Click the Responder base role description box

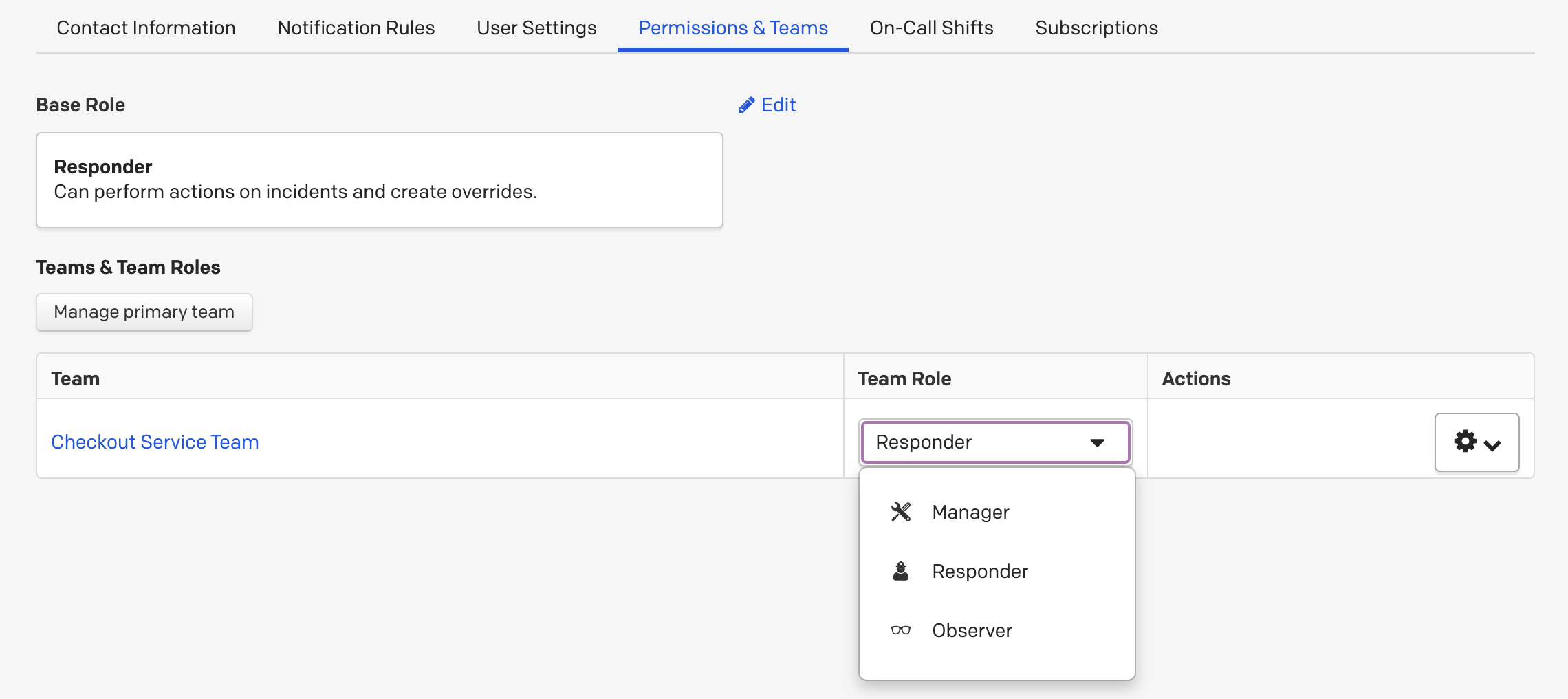pos(380,180)
